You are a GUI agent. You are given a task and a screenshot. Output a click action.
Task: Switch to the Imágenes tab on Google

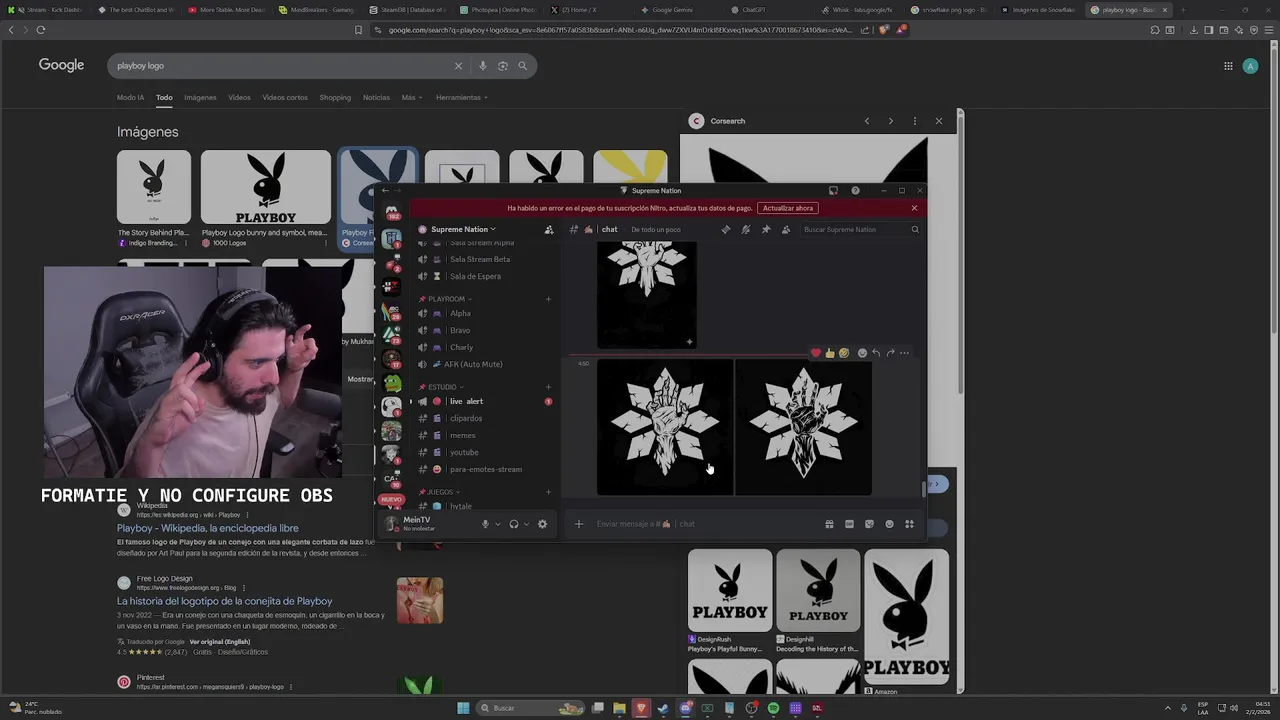pos(200,97)
